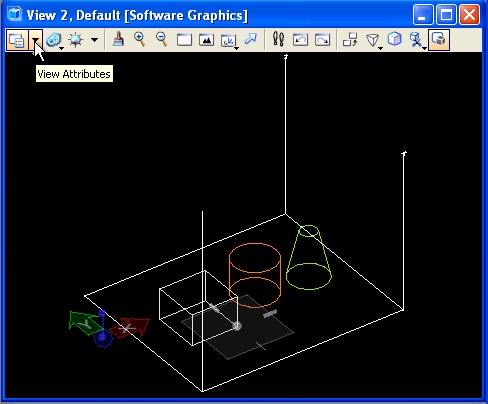
Task: Select the Zoom In magnifier tool
Action: click(x=140, y=40)
